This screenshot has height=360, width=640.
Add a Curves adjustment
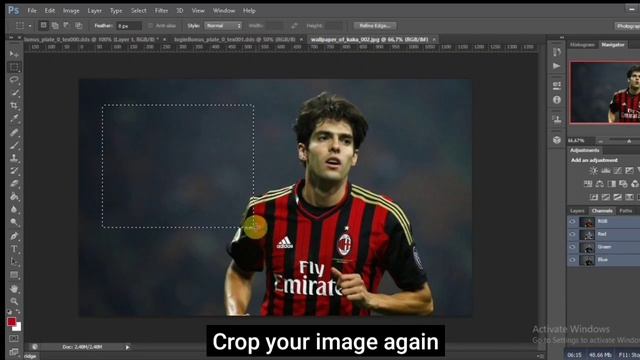tap(618, 171)
